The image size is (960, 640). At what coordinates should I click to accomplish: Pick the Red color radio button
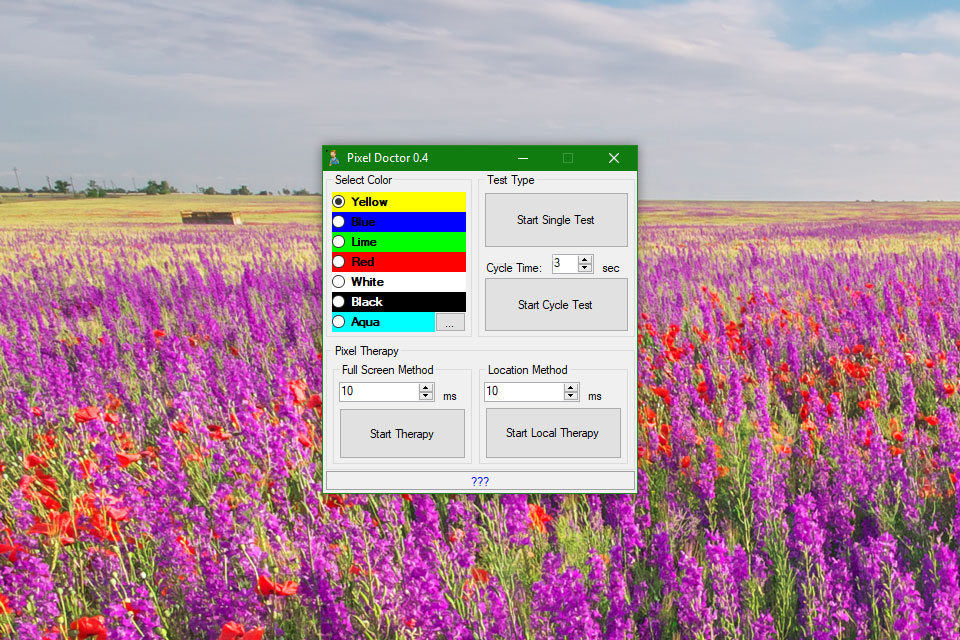pyautogui.click(x=339, y=262)
